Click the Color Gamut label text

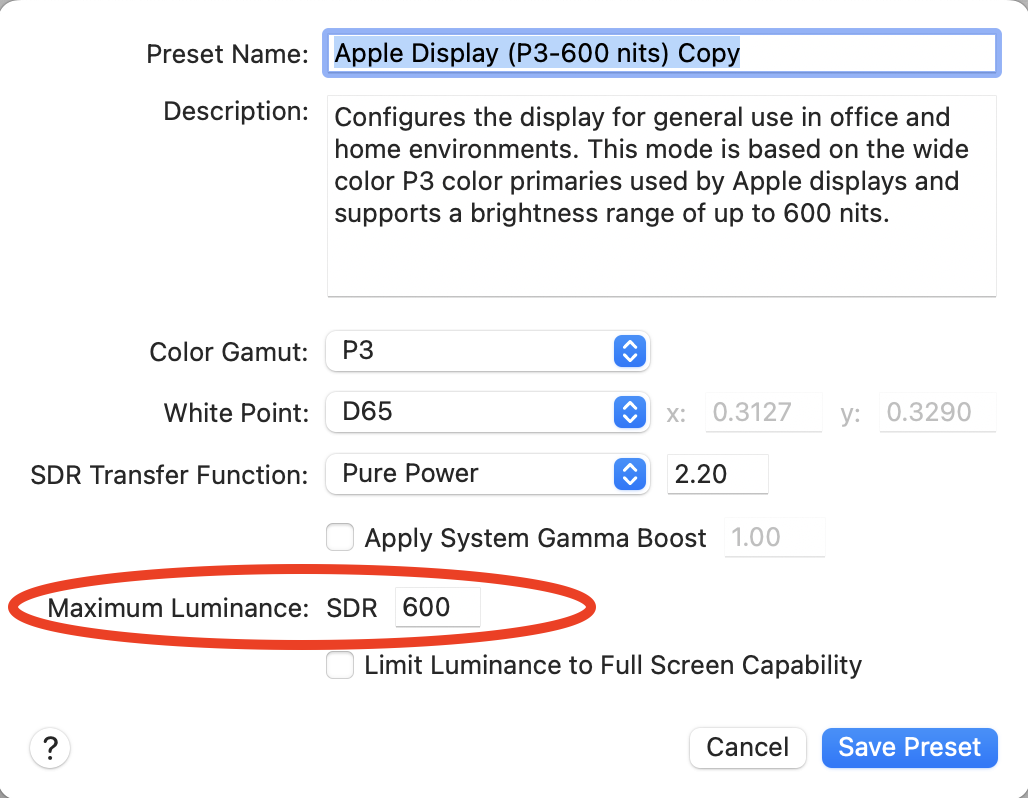[229, 352]
